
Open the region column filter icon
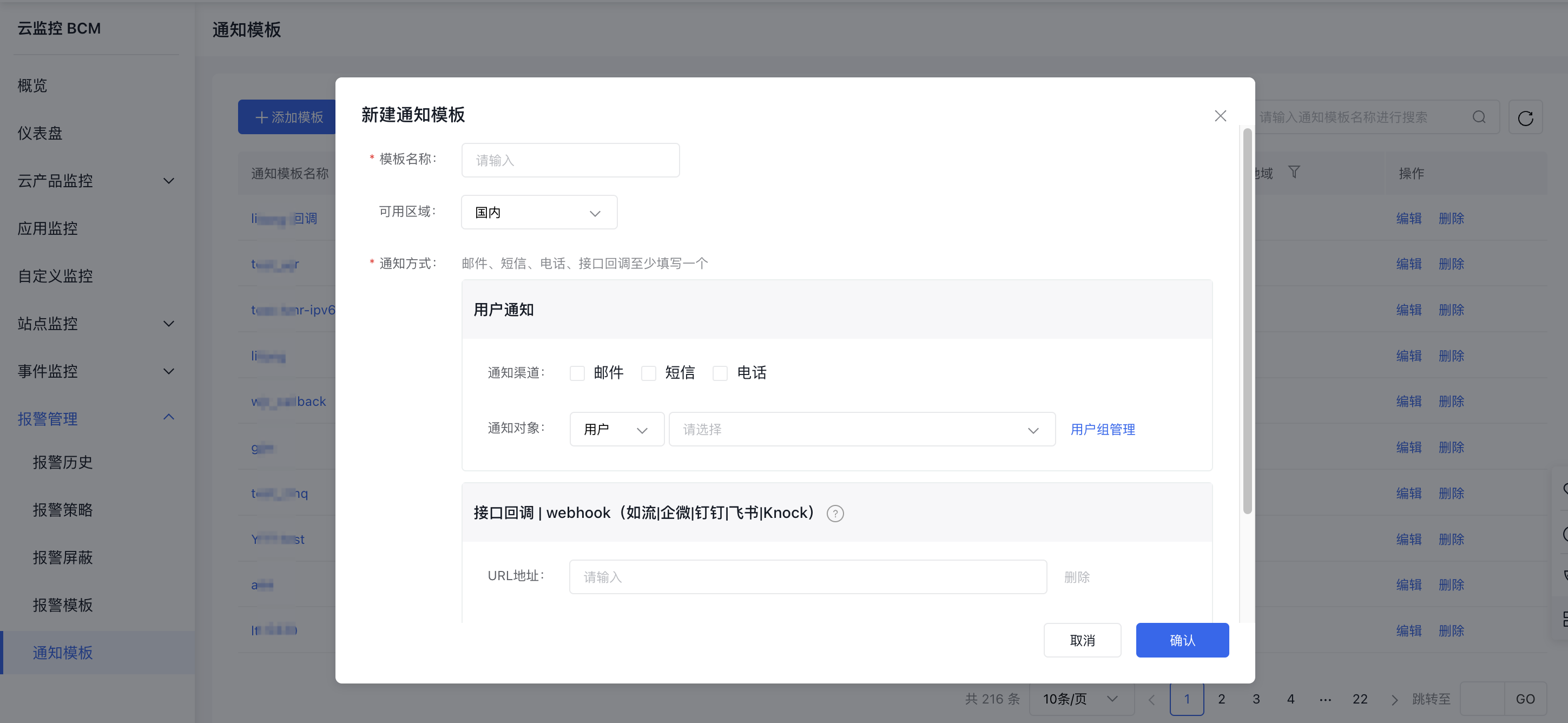click(1294, 173)
